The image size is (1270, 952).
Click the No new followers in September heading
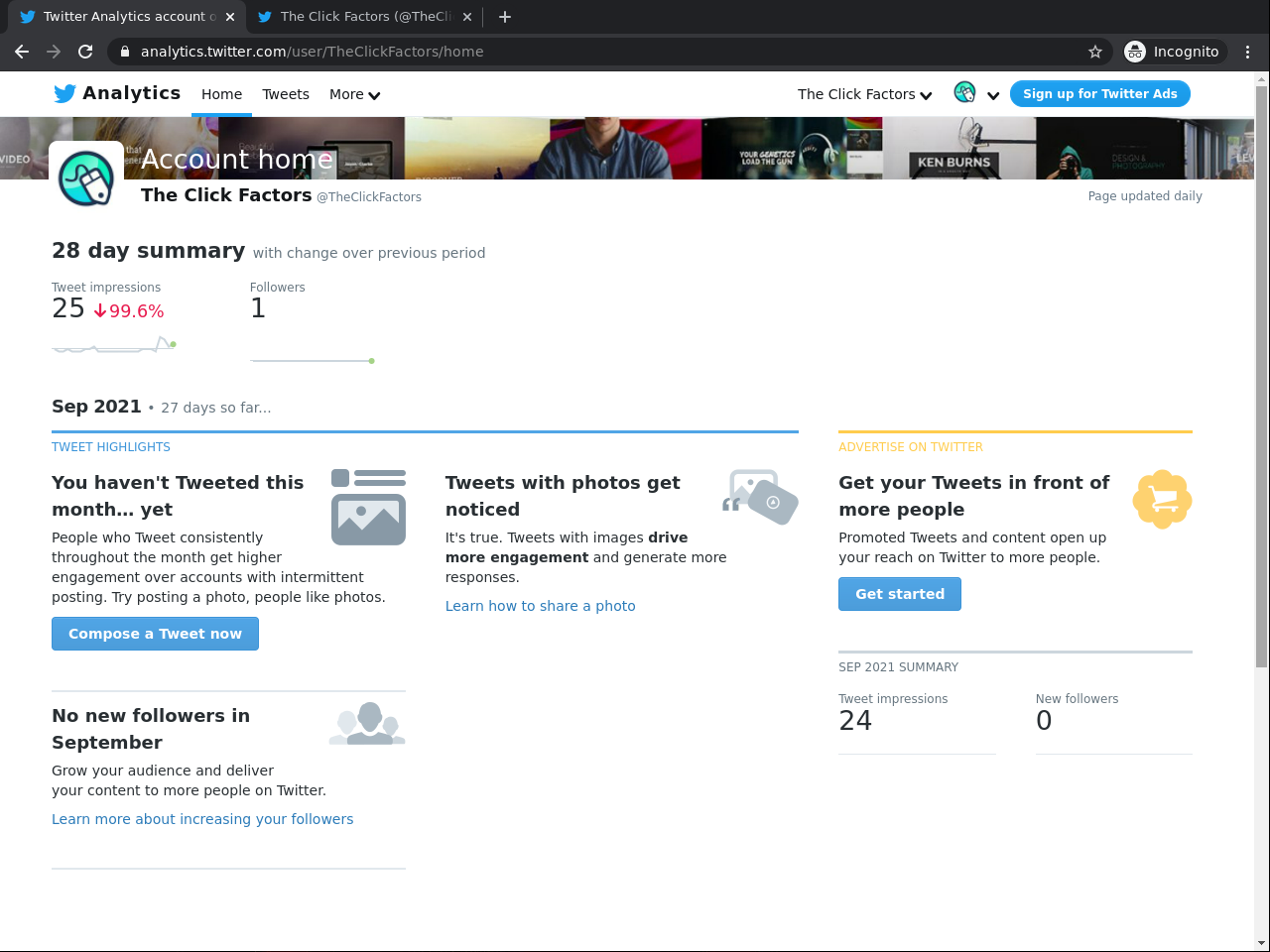(151, 729)
